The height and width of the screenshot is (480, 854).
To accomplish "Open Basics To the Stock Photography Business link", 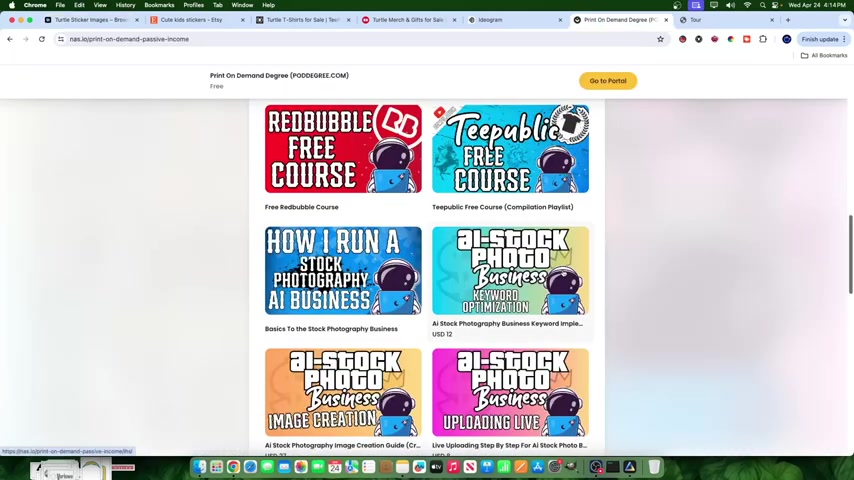I will 331,329.
